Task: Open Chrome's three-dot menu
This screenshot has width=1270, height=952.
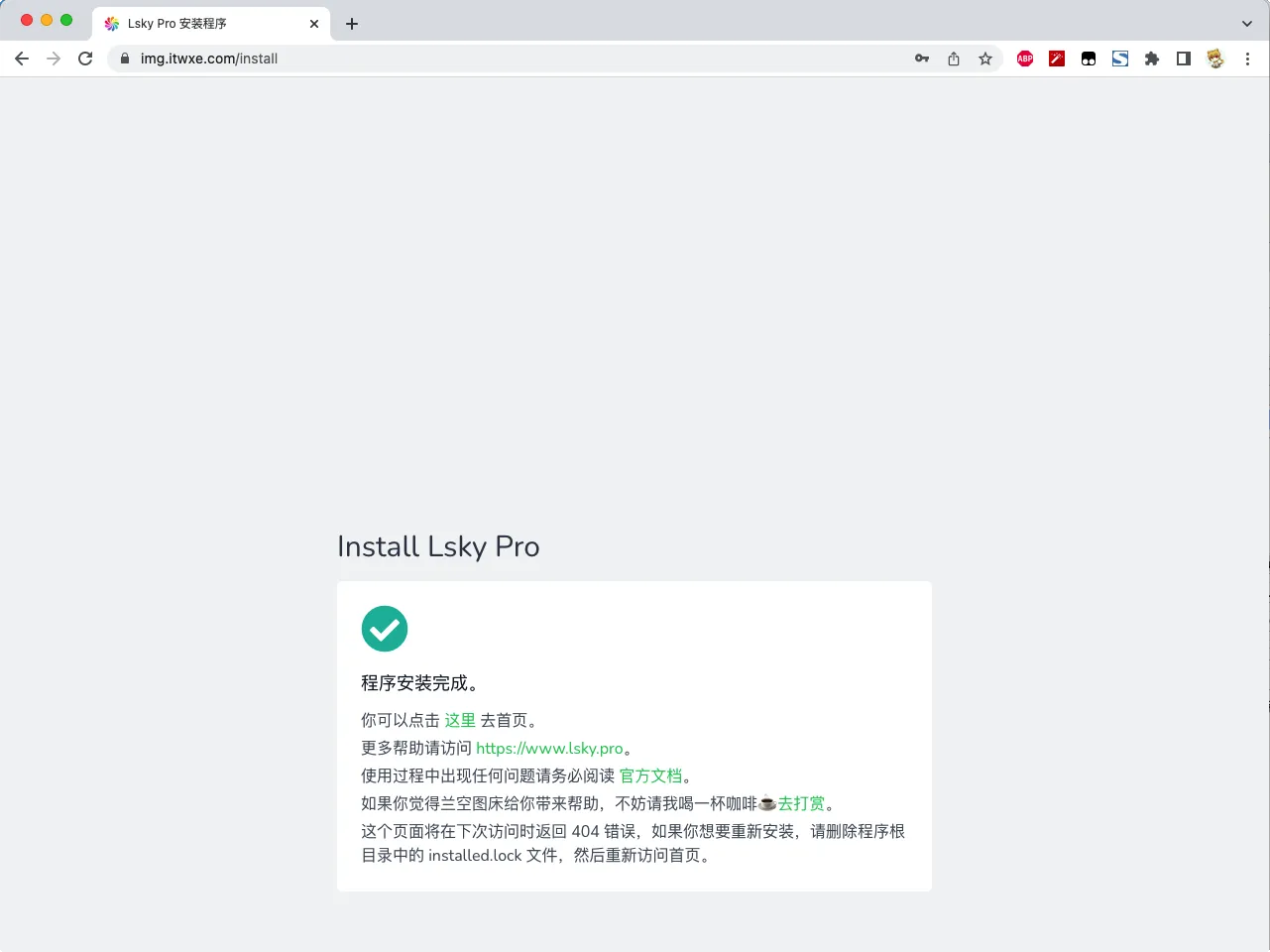Action: [1247, 59]
